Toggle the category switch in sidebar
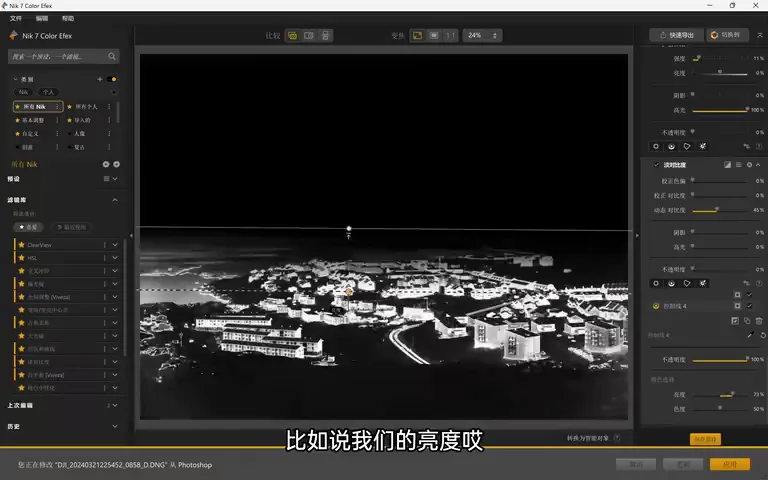The height and width of the screenshot is (480, 768). pos(112,79)
